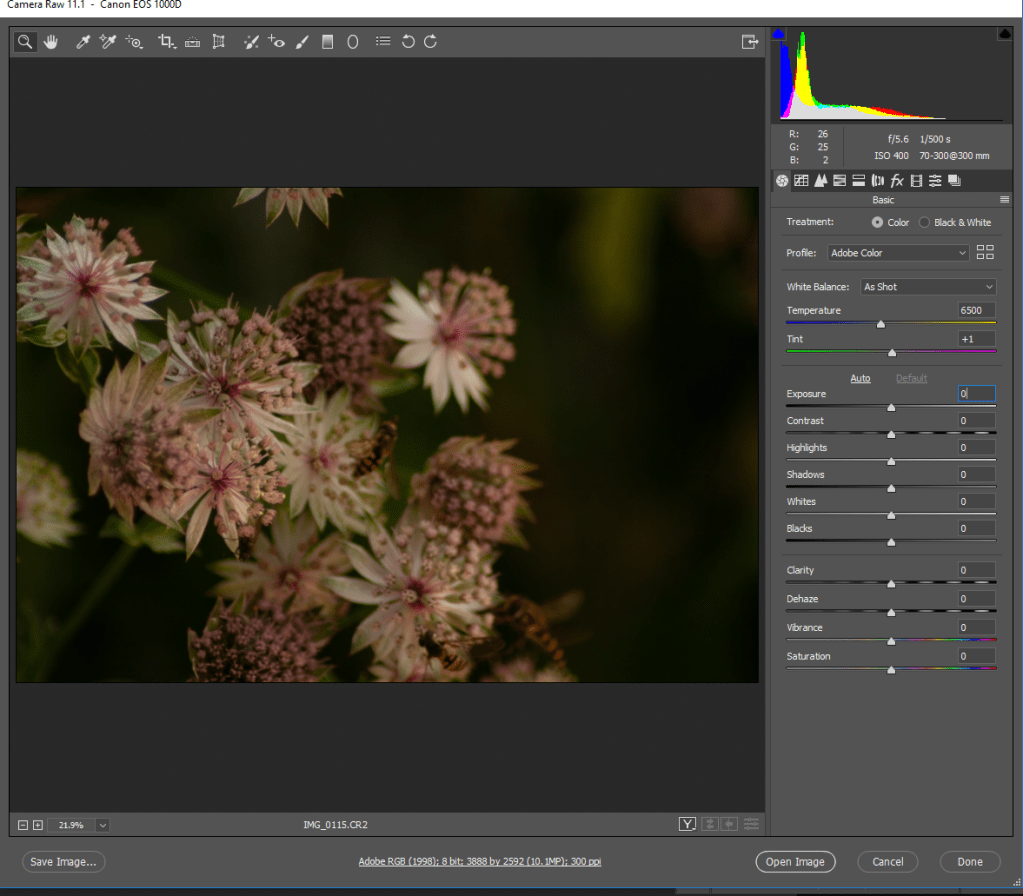Select the Adjustment Brush tool
1023x896 pixels.
[302, 42]
